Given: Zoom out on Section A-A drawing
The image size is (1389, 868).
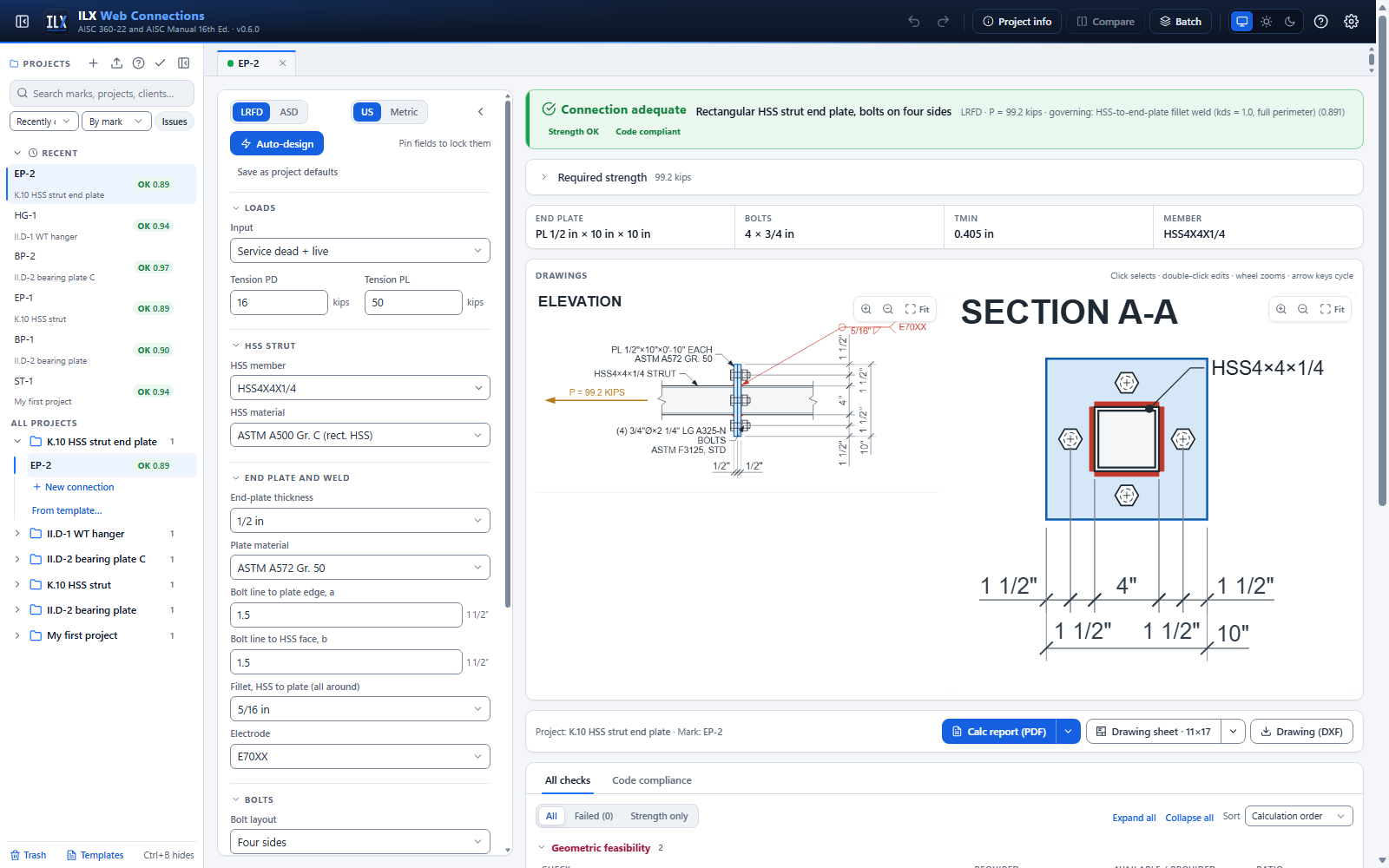Looking at the screenshot, I should [1303, 309].
